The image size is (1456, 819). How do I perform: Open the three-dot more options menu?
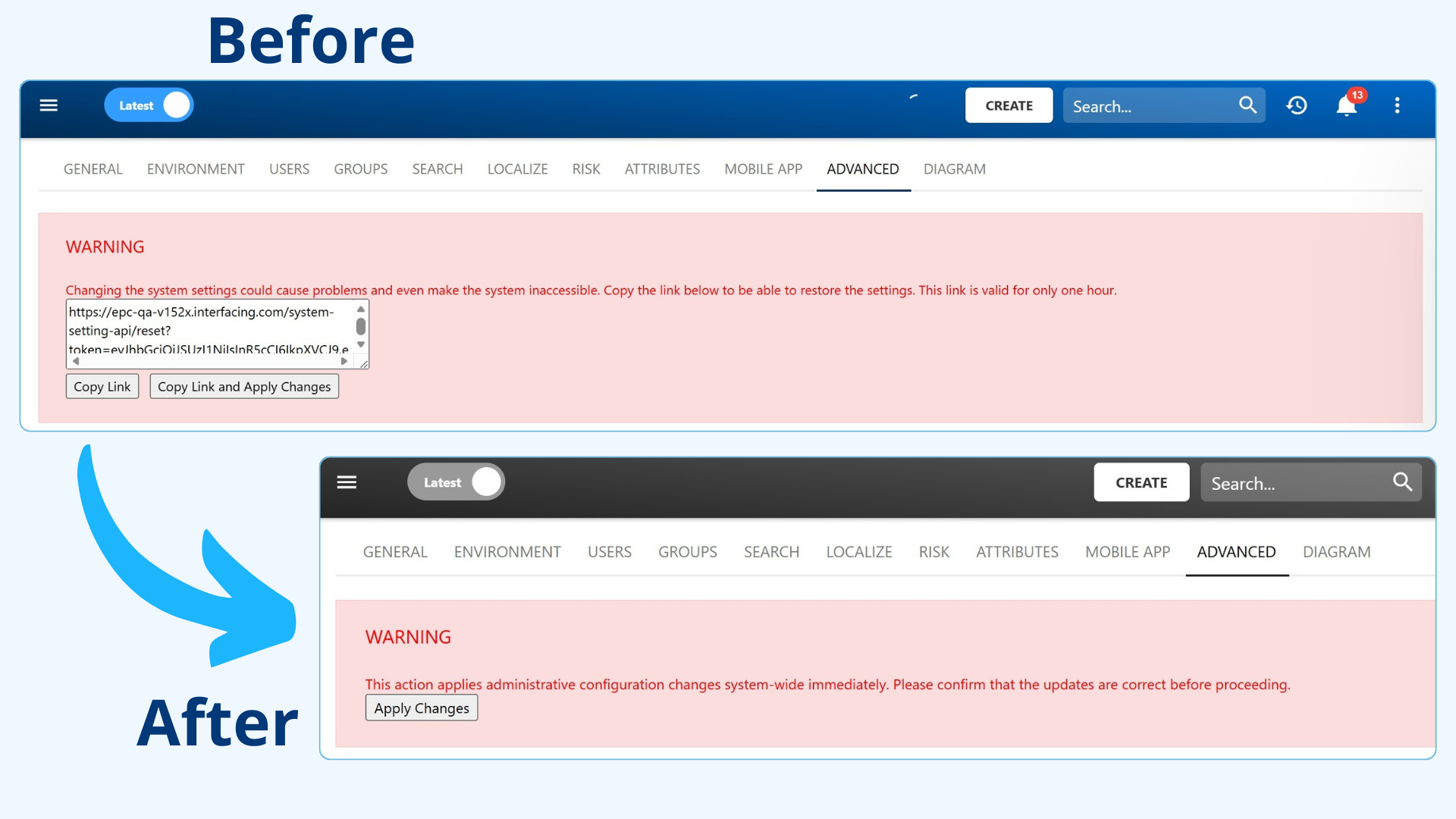pos(1397,105)
